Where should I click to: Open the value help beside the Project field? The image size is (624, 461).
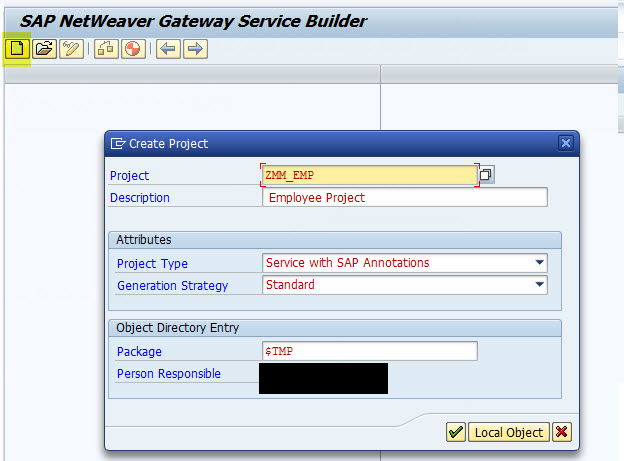(x=486, y=175)
